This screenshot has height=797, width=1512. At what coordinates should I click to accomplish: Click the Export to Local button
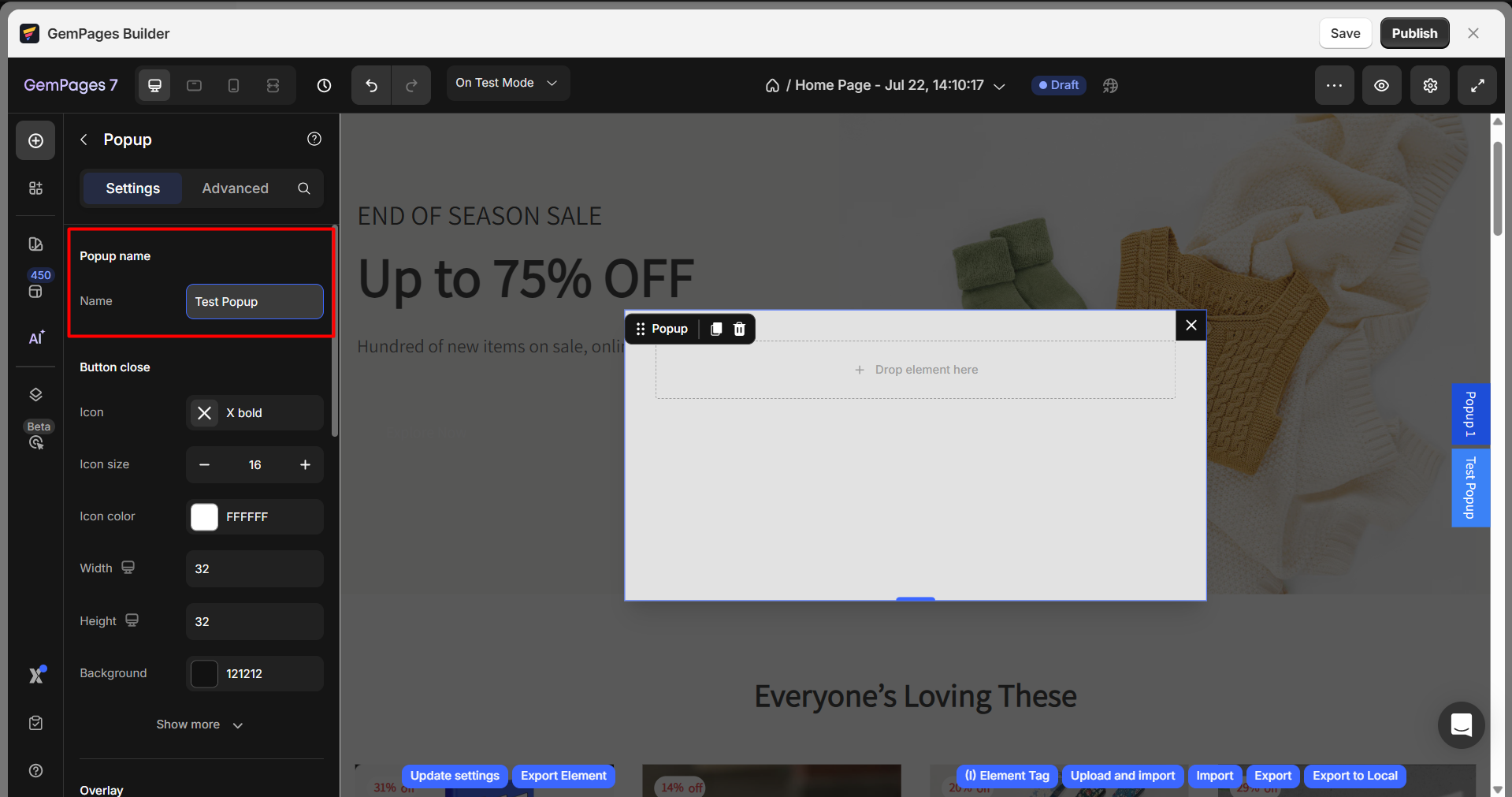(x=1355, y=776)
